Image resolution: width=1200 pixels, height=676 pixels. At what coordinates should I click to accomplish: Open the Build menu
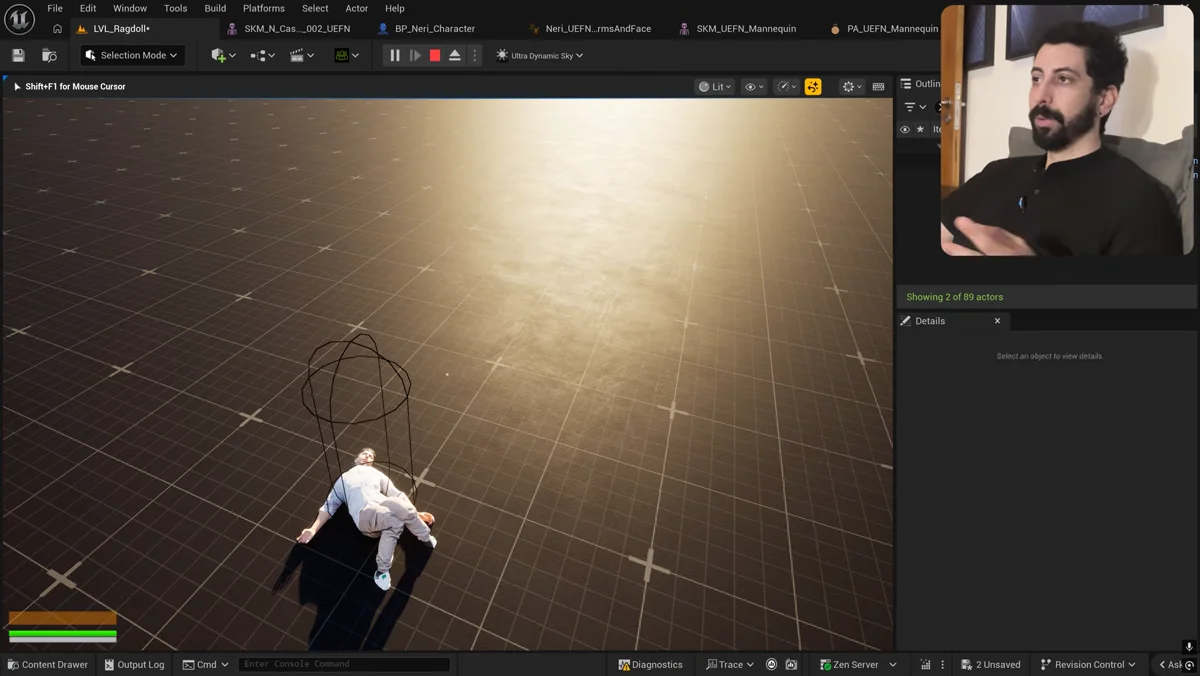pyautogui.click(x=215, y=8)
